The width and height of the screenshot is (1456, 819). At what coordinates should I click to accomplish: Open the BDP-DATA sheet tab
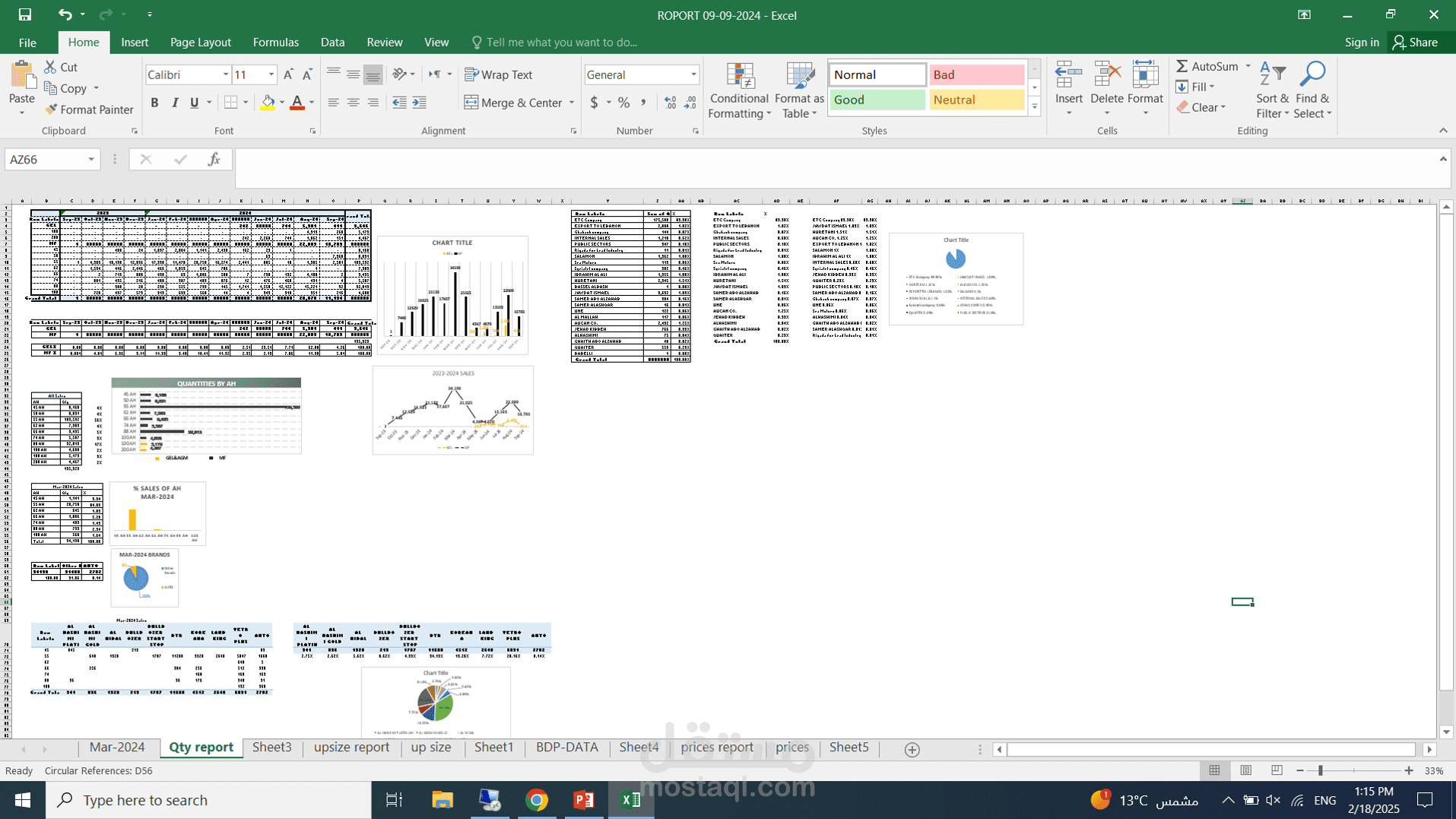[x=567, y=748]
